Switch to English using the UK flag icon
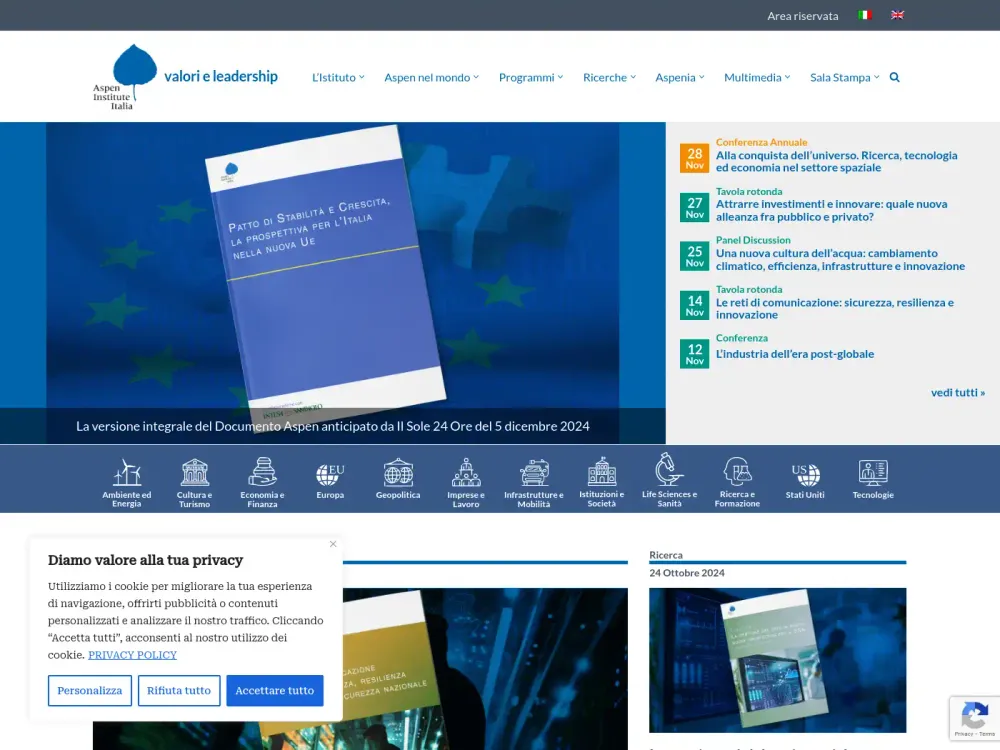This screenshot has width=1000, height=750. coord(897,15)
